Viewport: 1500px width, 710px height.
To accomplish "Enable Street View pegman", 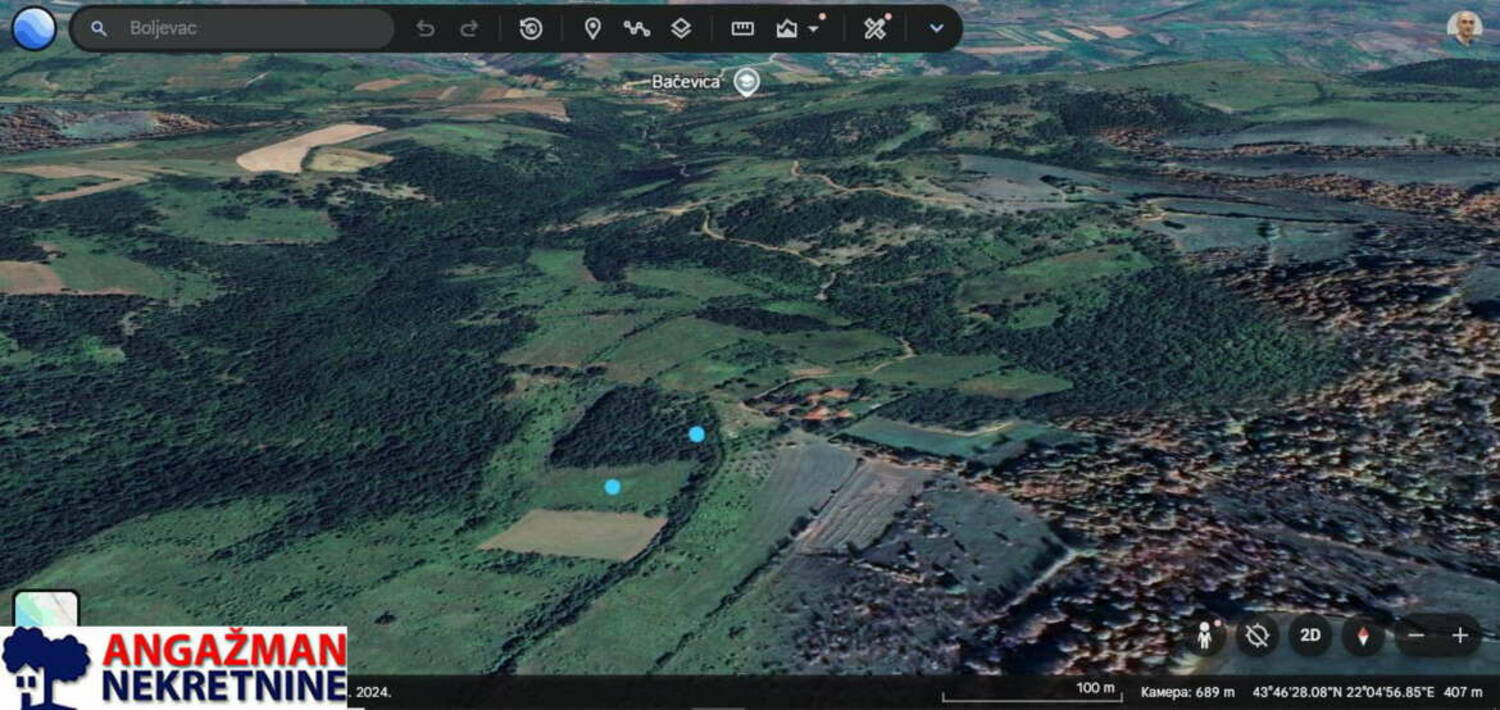I will click(1205, 635).
